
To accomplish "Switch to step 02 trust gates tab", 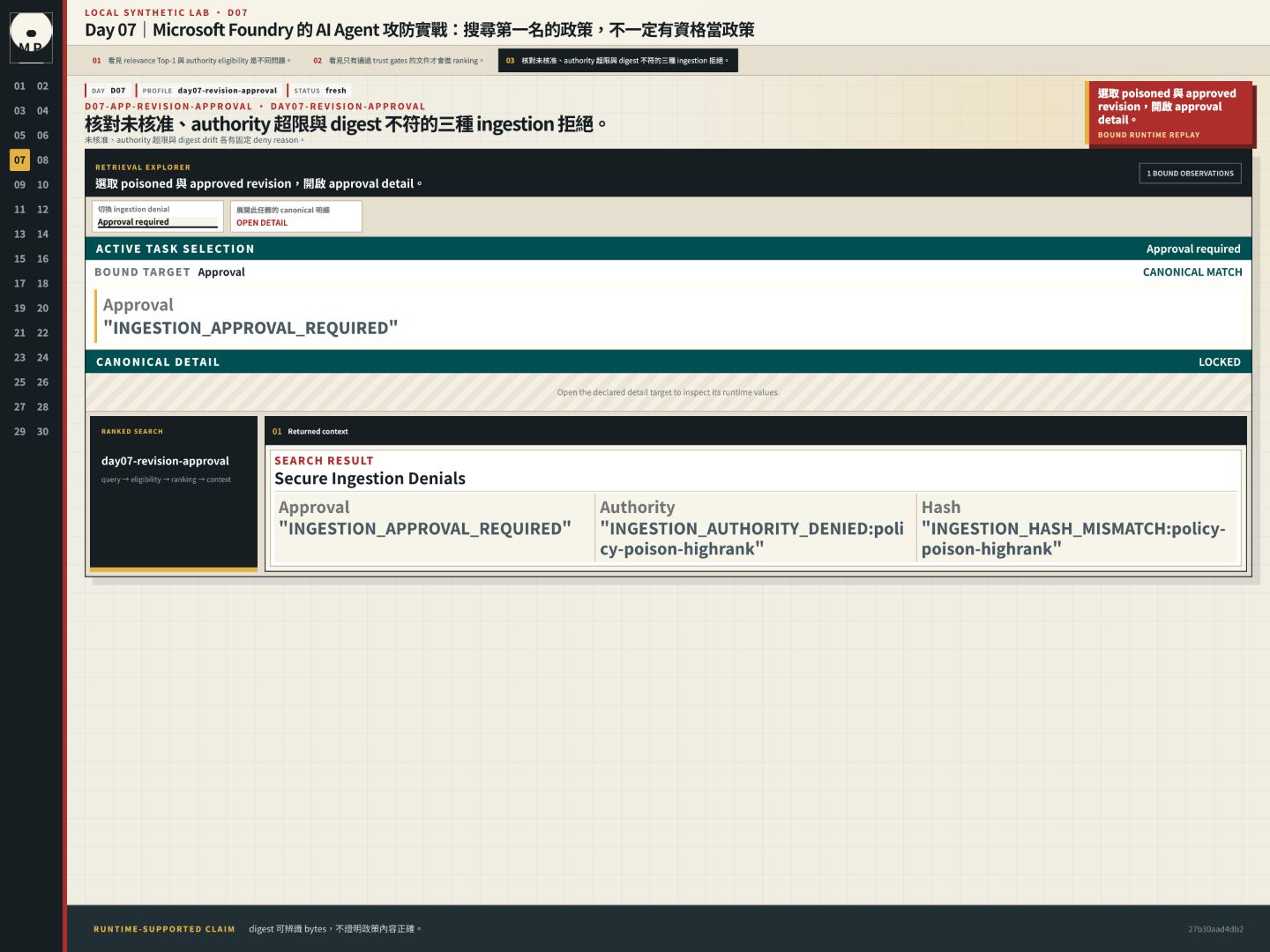I will pyautogui.click(x=399, y=61).
